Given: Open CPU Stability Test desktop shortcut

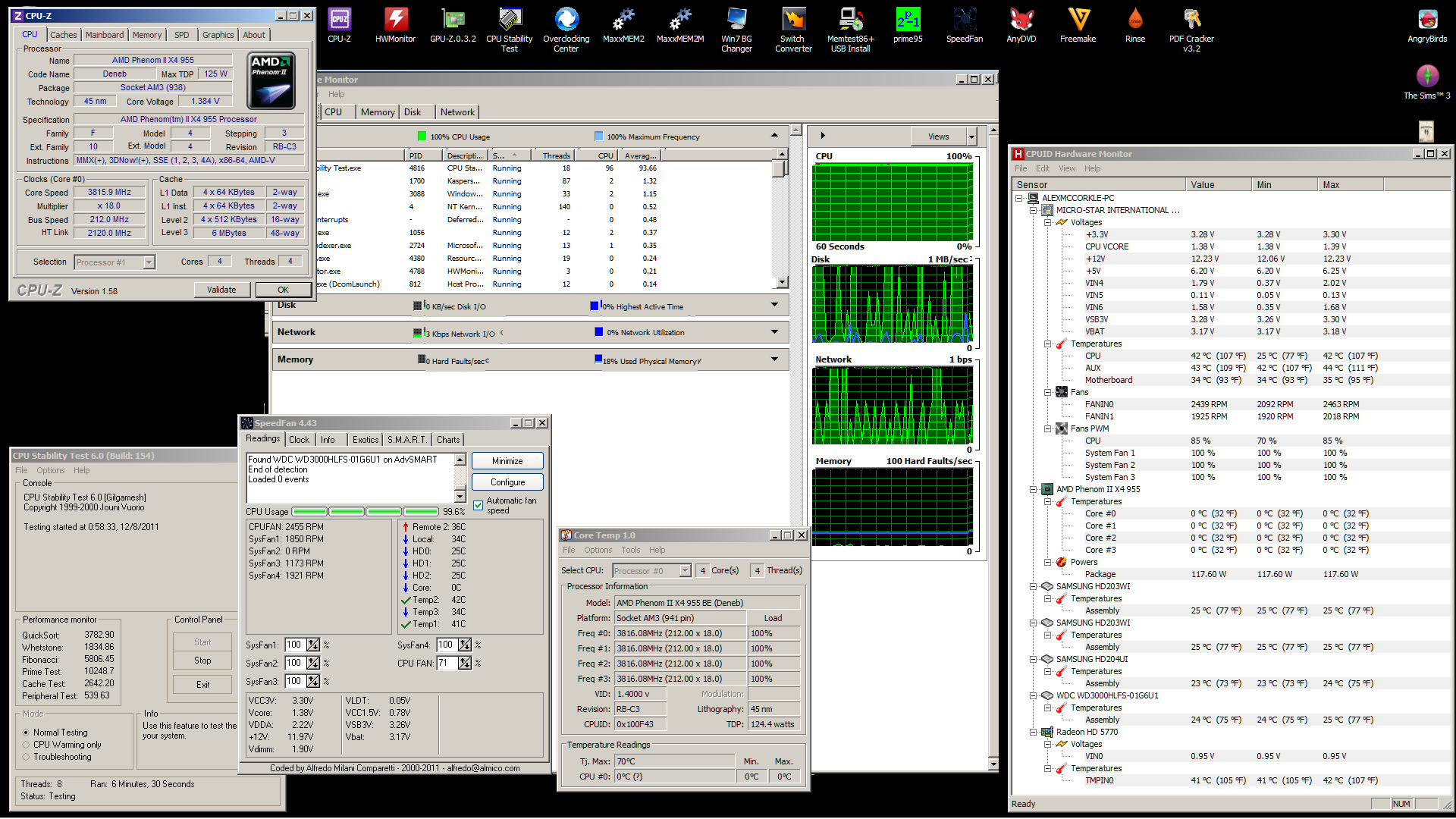Looking at the screenshot, I should coord(509,30).
